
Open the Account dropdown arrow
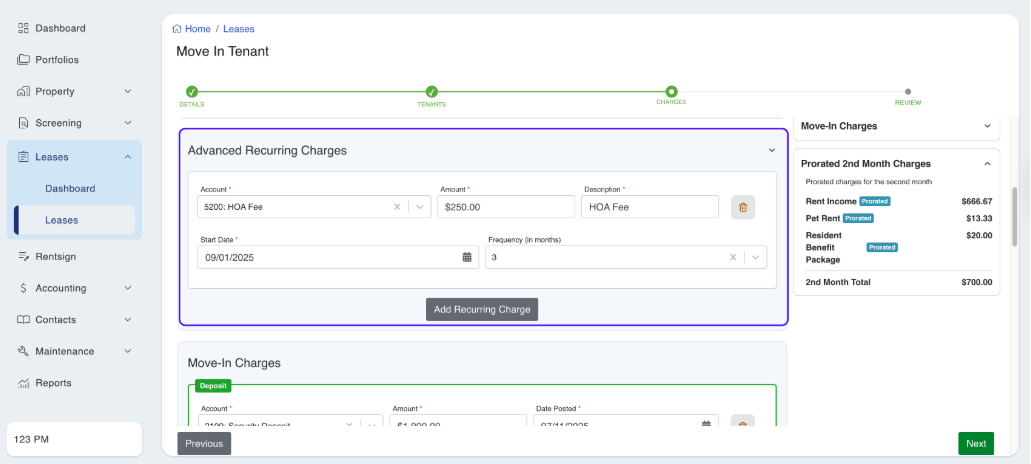tap(420, 207)
